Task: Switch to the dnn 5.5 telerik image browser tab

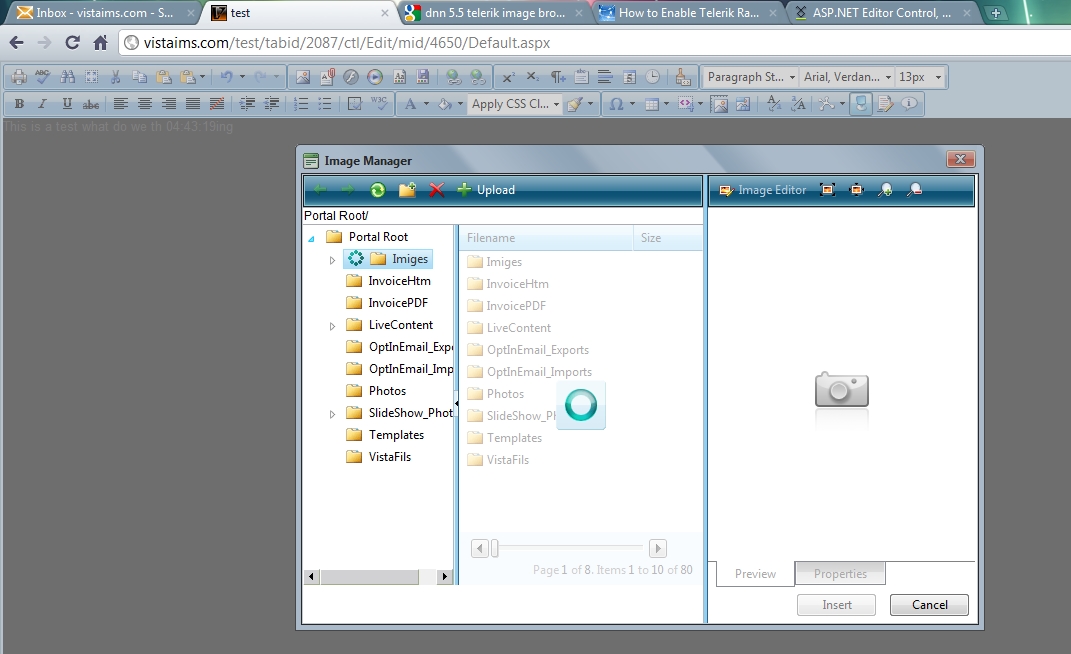Action: click(x=495, y=12)
